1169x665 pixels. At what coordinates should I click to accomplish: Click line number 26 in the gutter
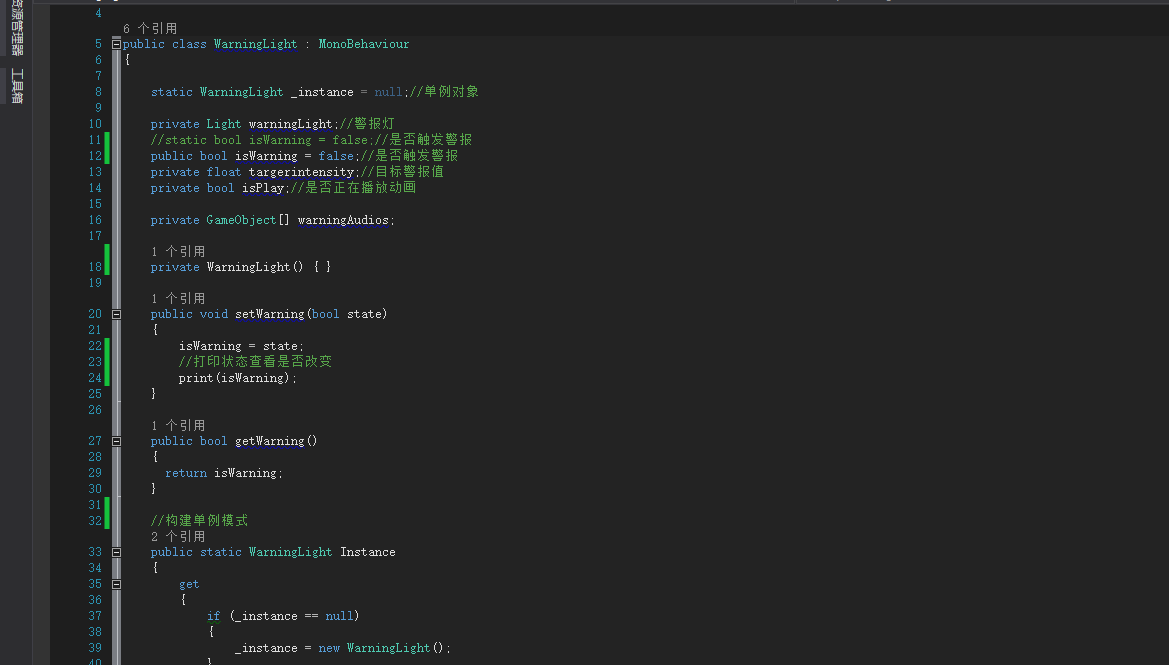95,410
